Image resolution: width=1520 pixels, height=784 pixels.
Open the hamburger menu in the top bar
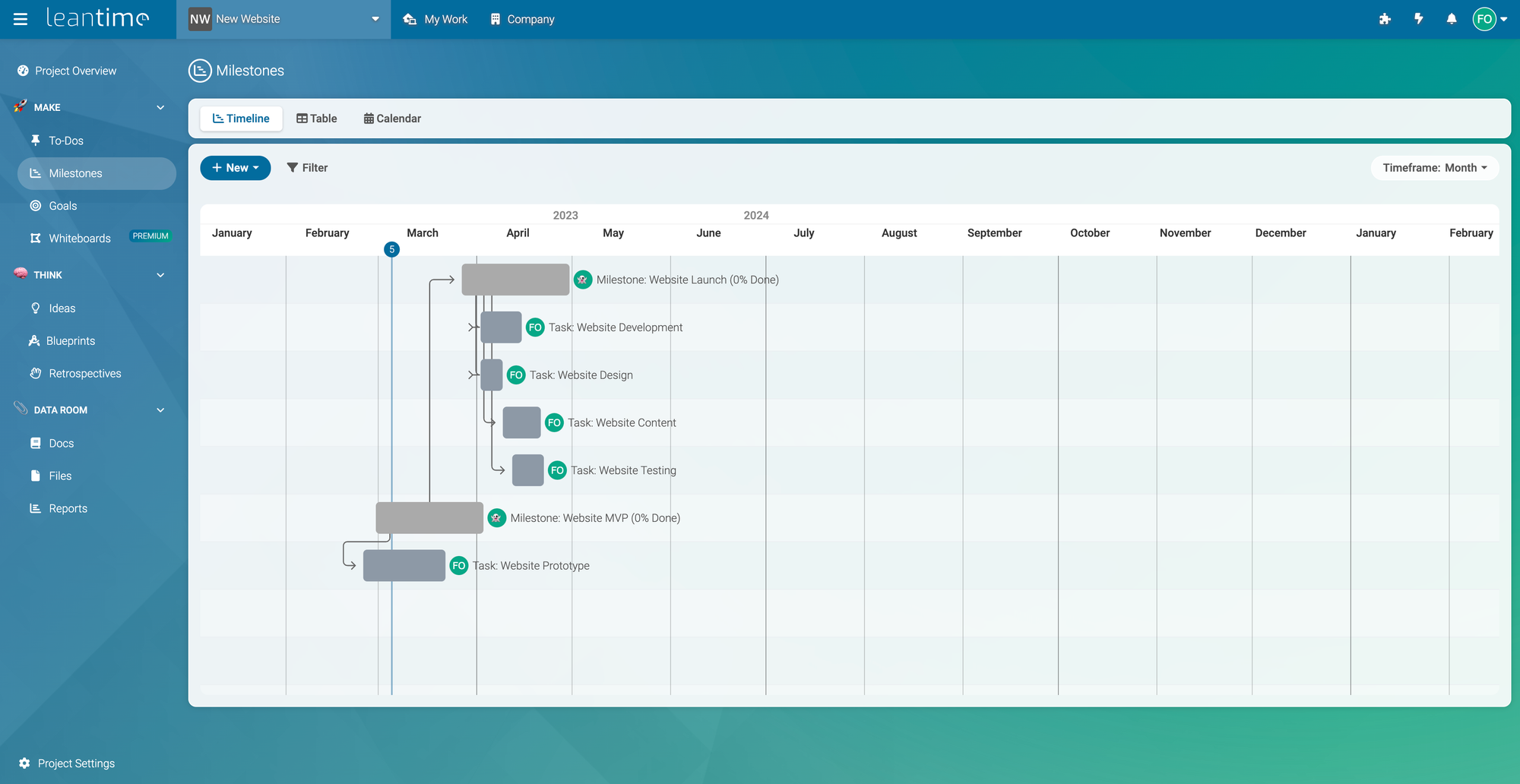point(20,19)
